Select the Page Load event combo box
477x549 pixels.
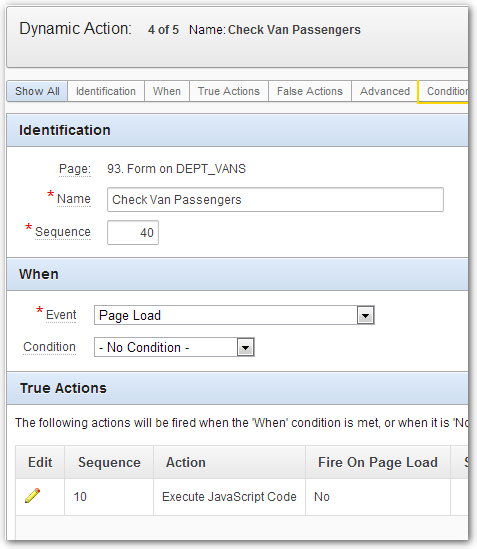234,315
